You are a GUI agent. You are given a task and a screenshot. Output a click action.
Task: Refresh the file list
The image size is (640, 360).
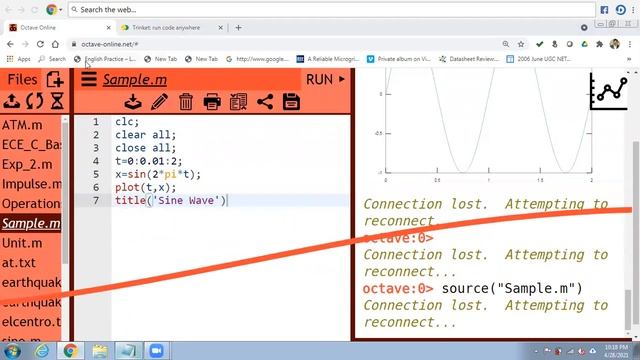coord(35,101)
